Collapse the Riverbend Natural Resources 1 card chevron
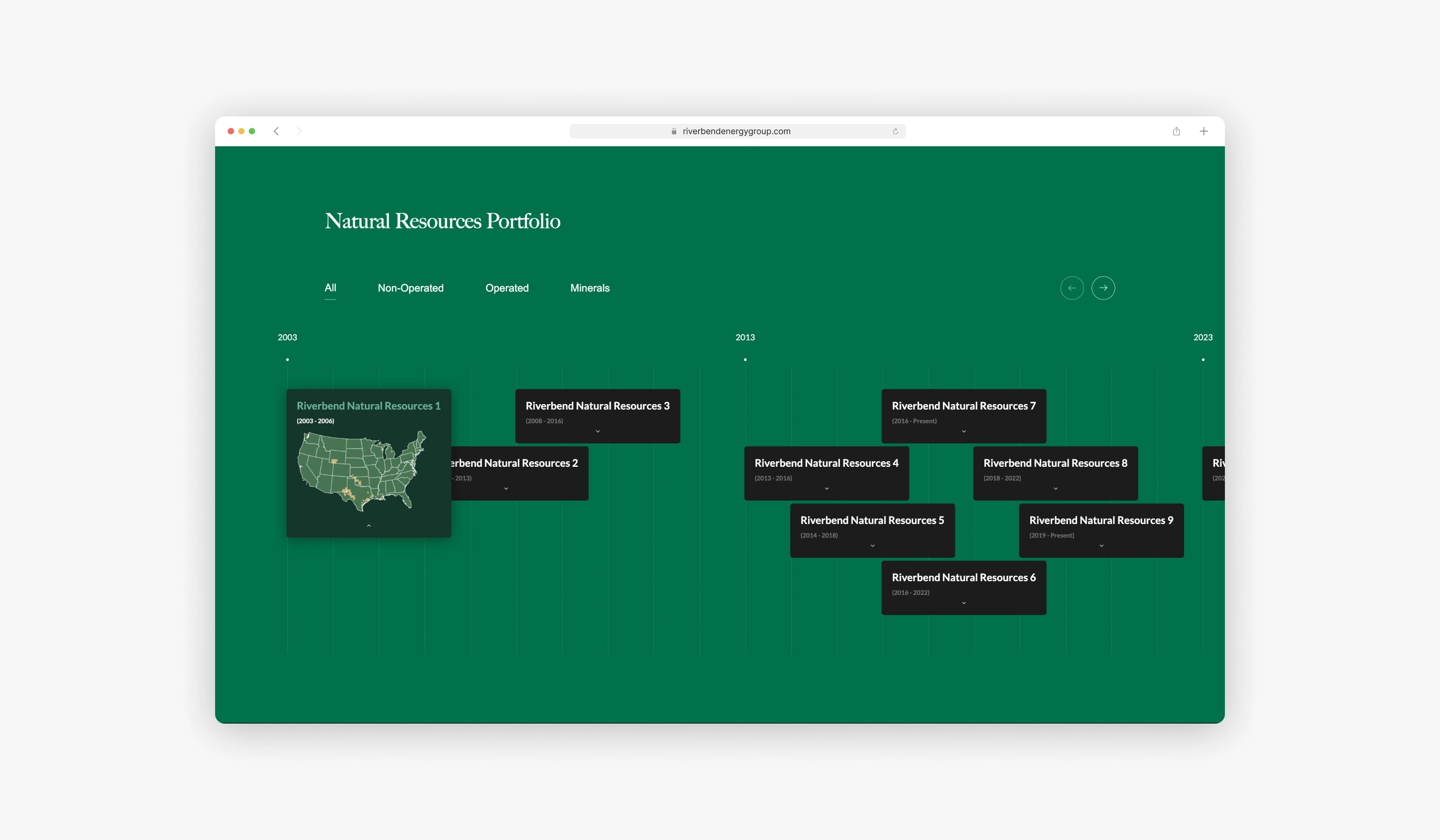 click(368, 525)
